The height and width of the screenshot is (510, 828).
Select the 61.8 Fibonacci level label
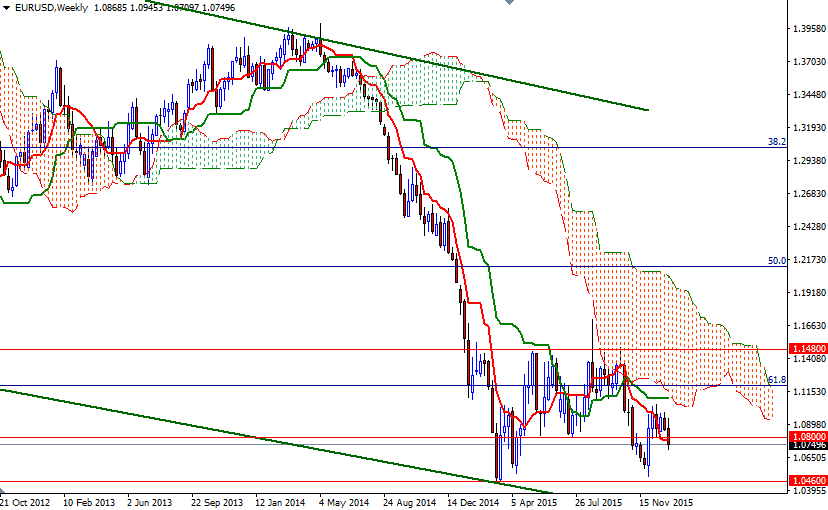[x=777, y=380]
